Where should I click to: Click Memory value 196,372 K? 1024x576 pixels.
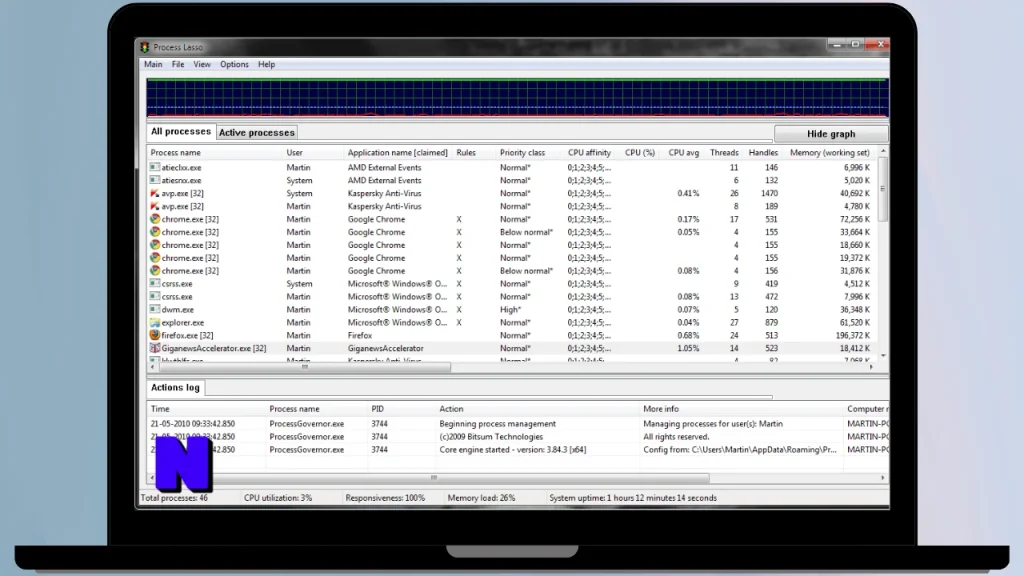852,335
